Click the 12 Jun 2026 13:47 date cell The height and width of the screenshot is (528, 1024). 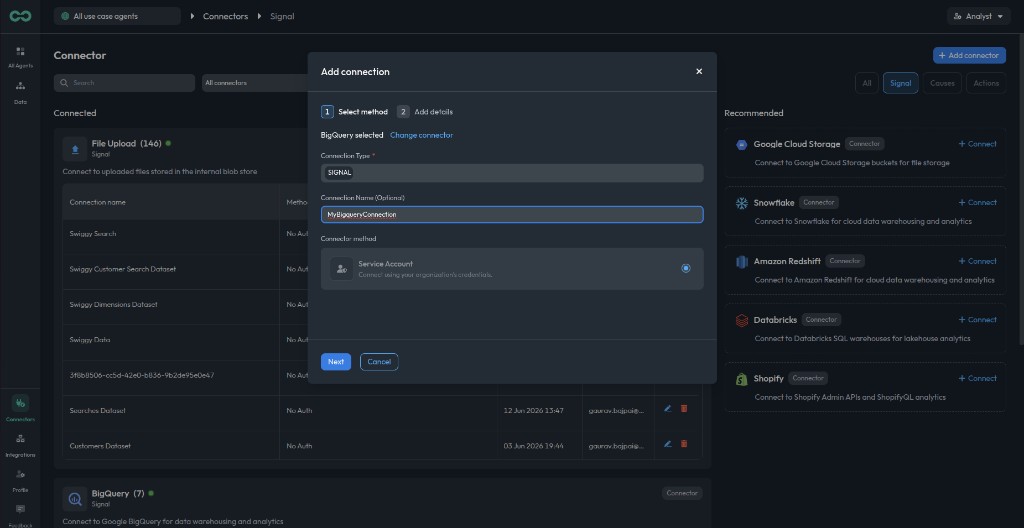533,410
